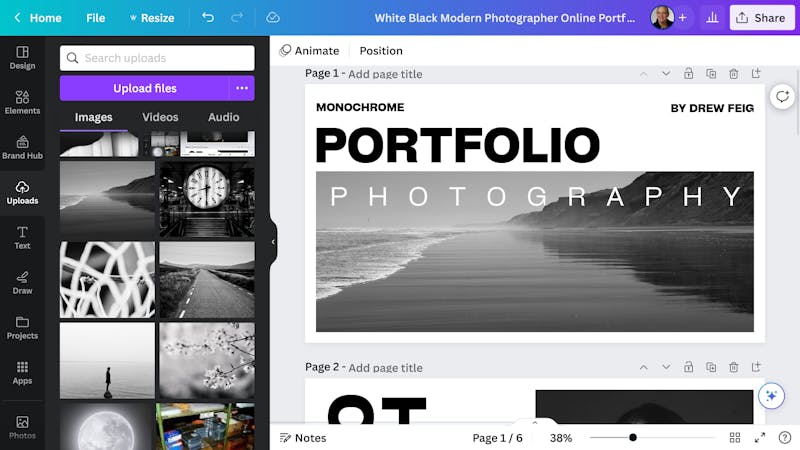This screenshot has width=800, height=450.
Task: Open more upload options ellipsis
Action: tap(242, 88)
